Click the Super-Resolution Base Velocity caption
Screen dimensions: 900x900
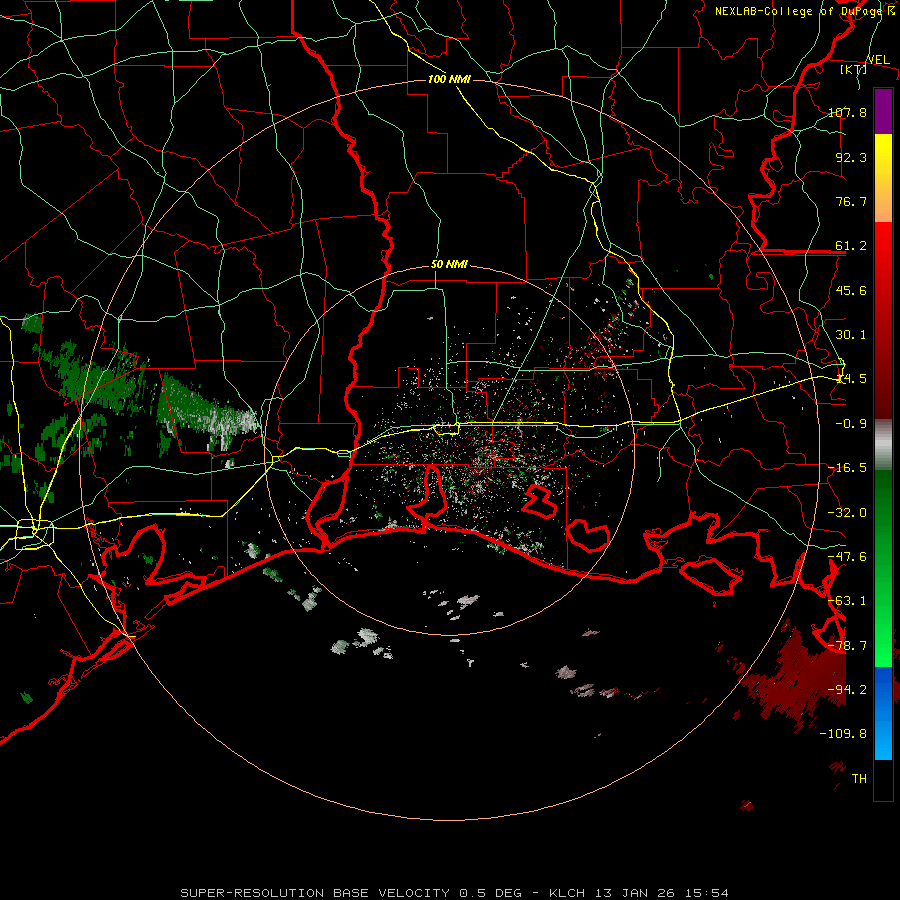[x=455, y=893]
